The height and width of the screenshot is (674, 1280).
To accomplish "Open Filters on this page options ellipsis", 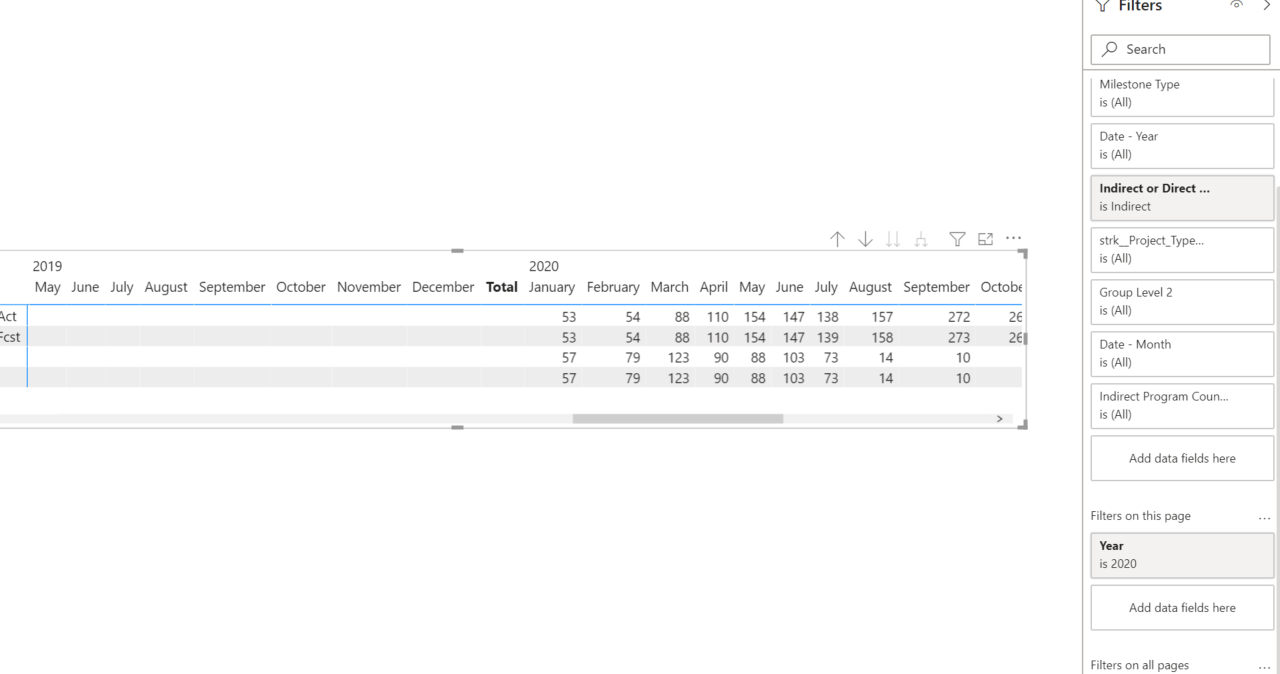I will [x=1265, y=517].
